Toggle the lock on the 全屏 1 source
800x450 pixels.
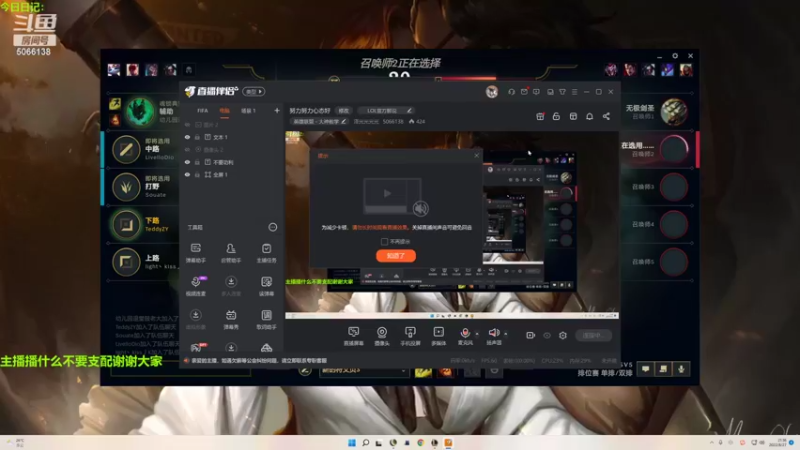tap(197, 174)
